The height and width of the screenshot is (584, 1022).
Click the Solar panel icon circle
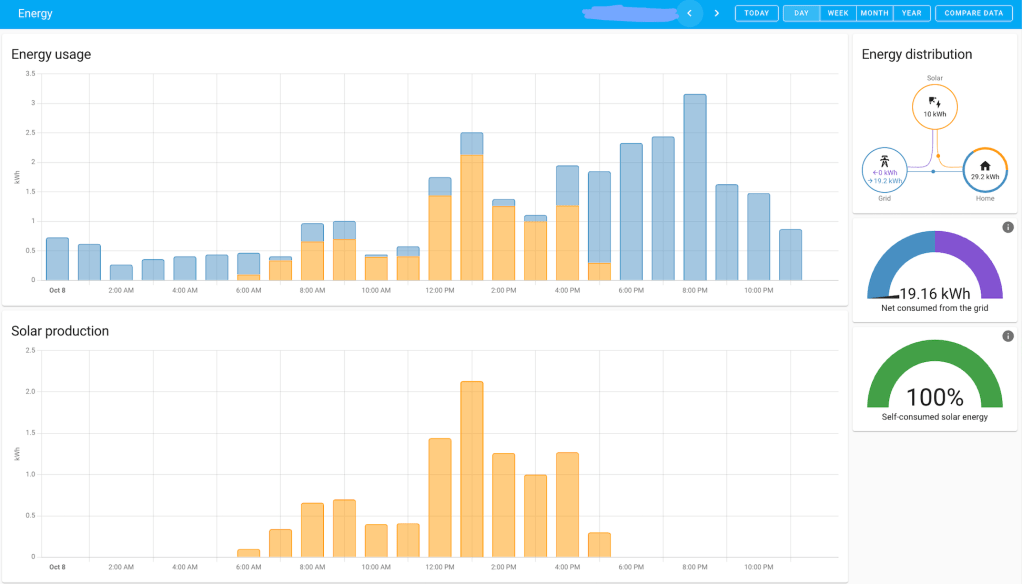pos(934,107)
